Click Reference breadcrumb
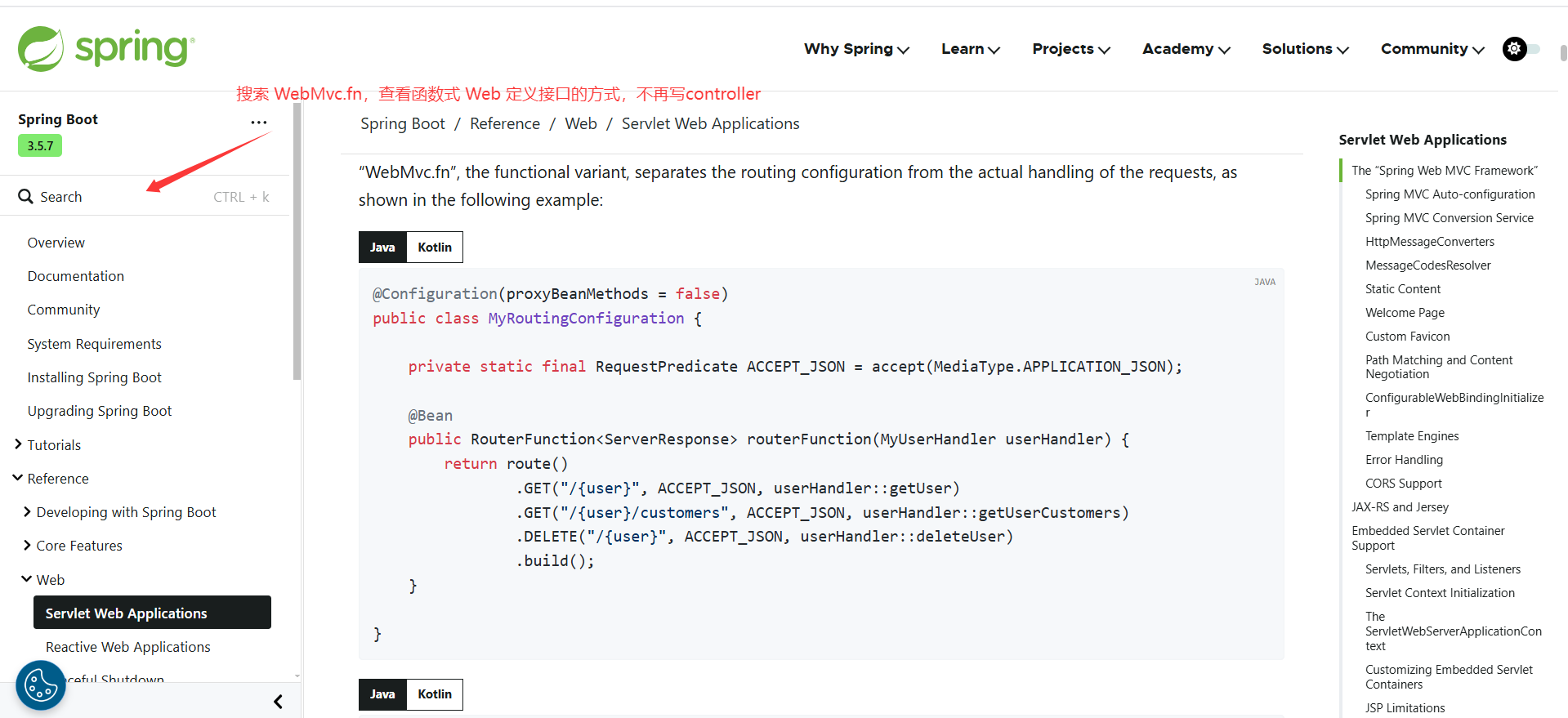Image resolution: width=1568 pixels, height=718 pixels. (505, 123)
